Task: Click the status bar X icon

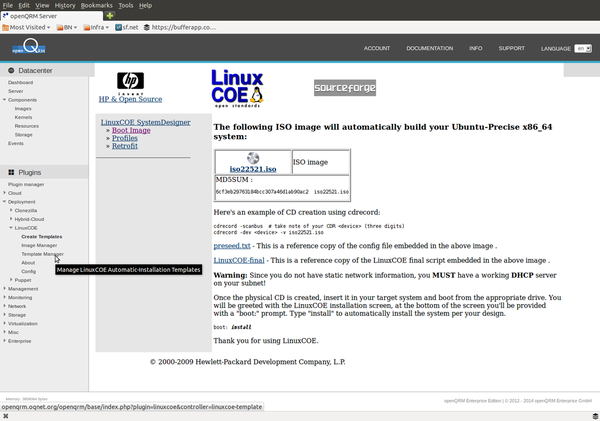Action: coord(5,416)
